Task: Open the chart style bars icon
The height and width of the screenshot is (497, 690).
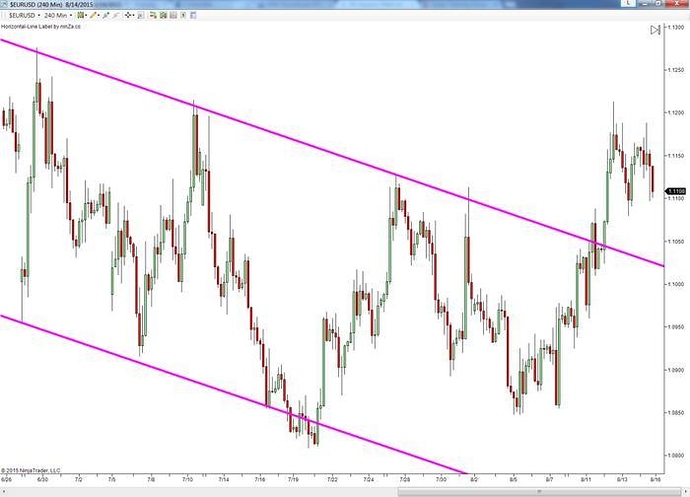Action: (81, 15)
